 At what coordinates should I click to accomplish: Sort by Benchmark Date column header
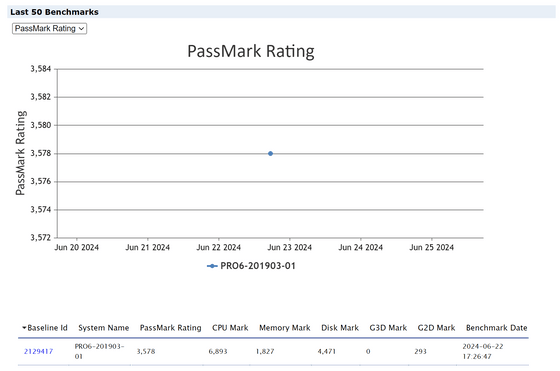pos(496,328)
